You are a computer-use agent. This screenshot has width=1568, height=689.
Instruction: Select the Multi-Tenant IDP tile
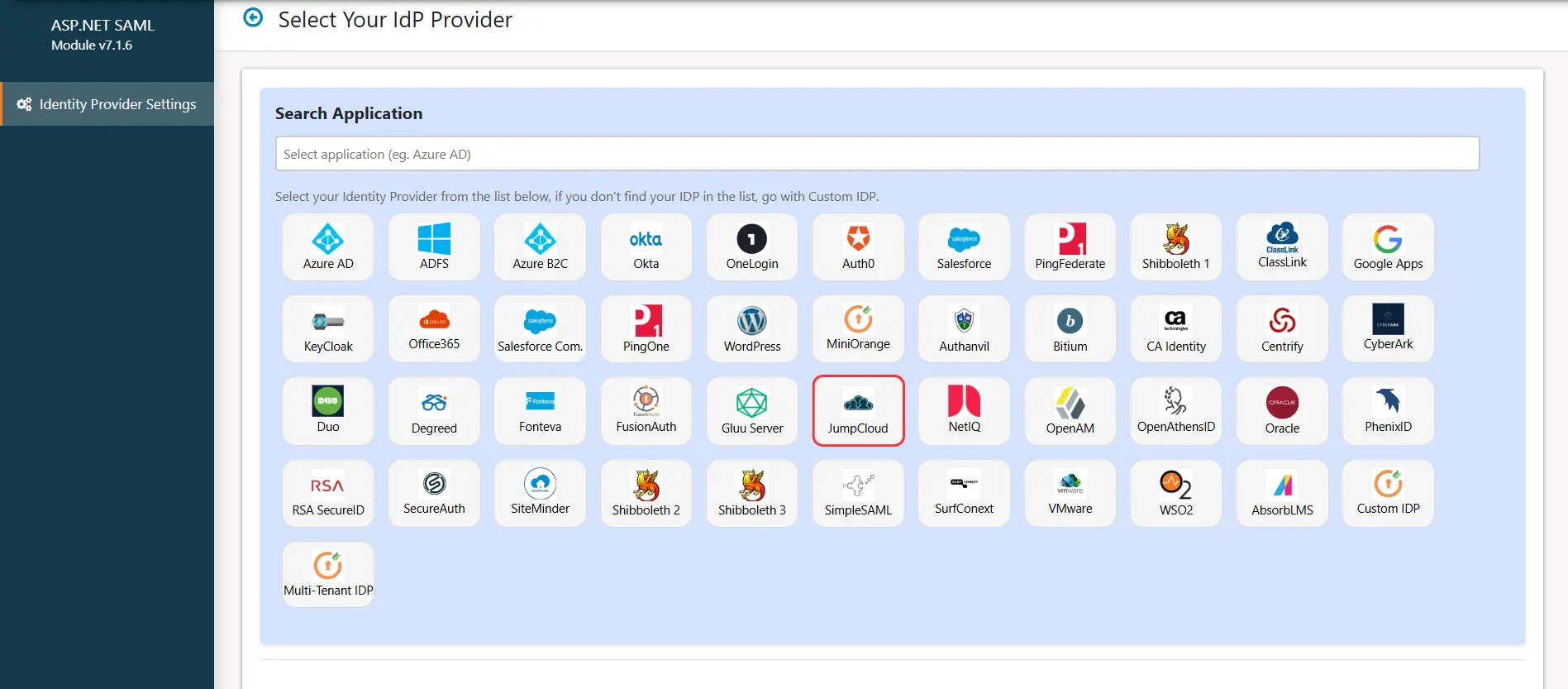tap(328, 575)
